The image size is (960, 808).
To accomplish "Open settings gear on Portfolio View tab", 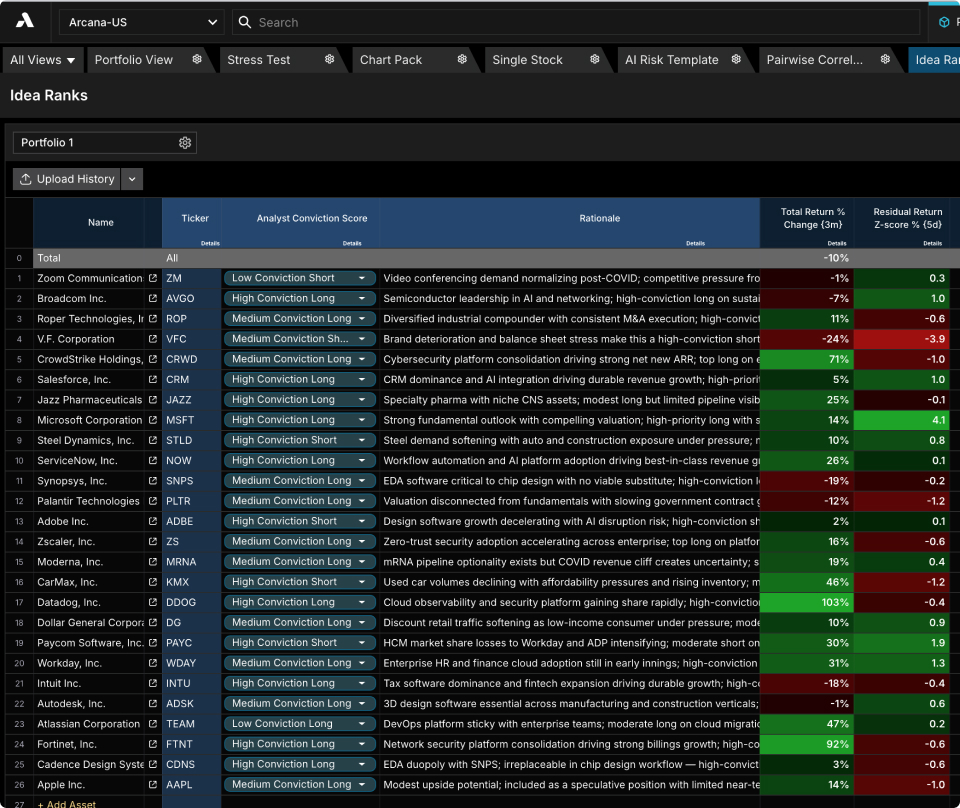I will pyautogui.click(x=197, y=59).
